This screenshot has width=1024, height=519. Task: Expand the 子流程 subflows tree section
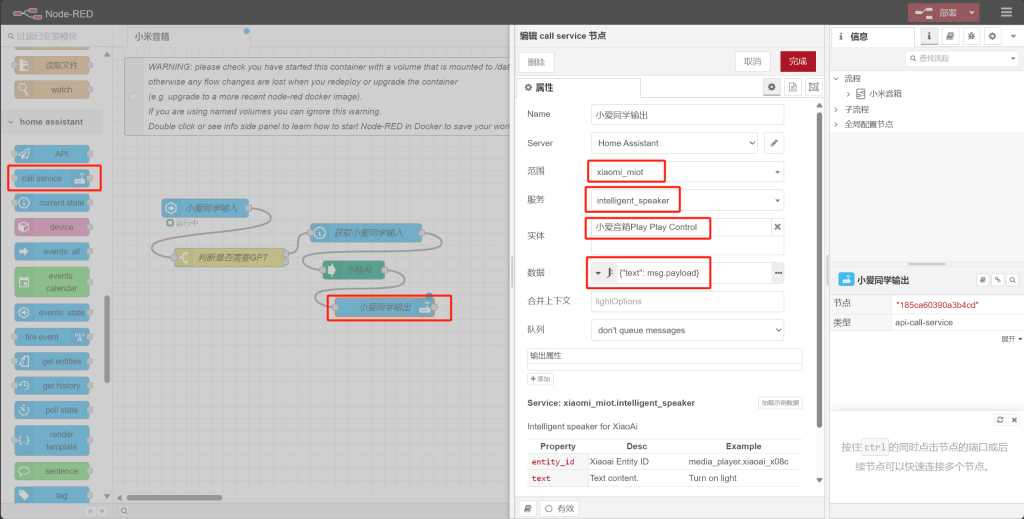pyautogui.click(x=836, y=109)
